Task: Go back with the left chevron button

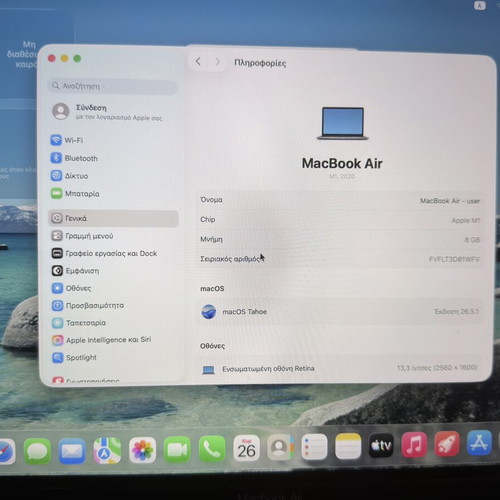Action: tap(198, 61)
